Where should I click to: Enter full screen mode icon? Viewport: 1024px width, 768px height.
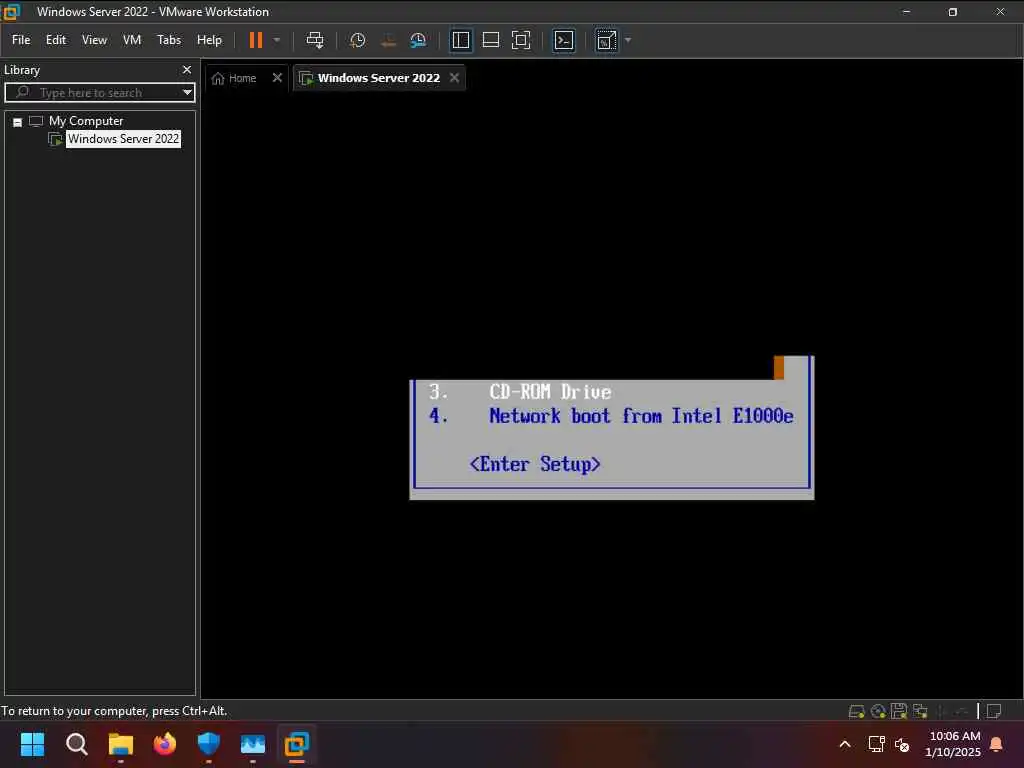(x=520, y=40)
